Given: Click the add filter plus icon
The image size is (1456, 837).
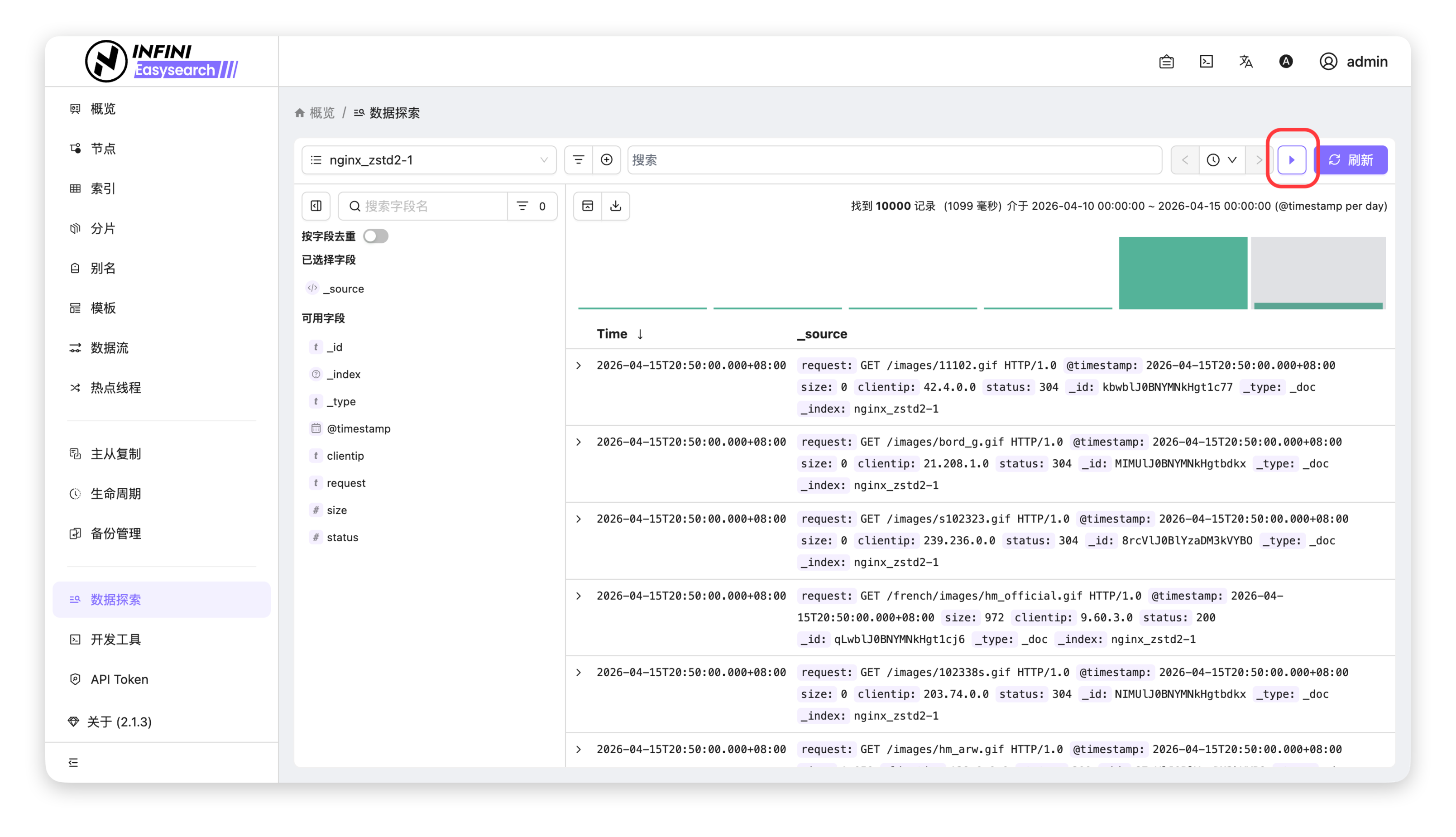Looking at the screenshot, I should [606, 160].
